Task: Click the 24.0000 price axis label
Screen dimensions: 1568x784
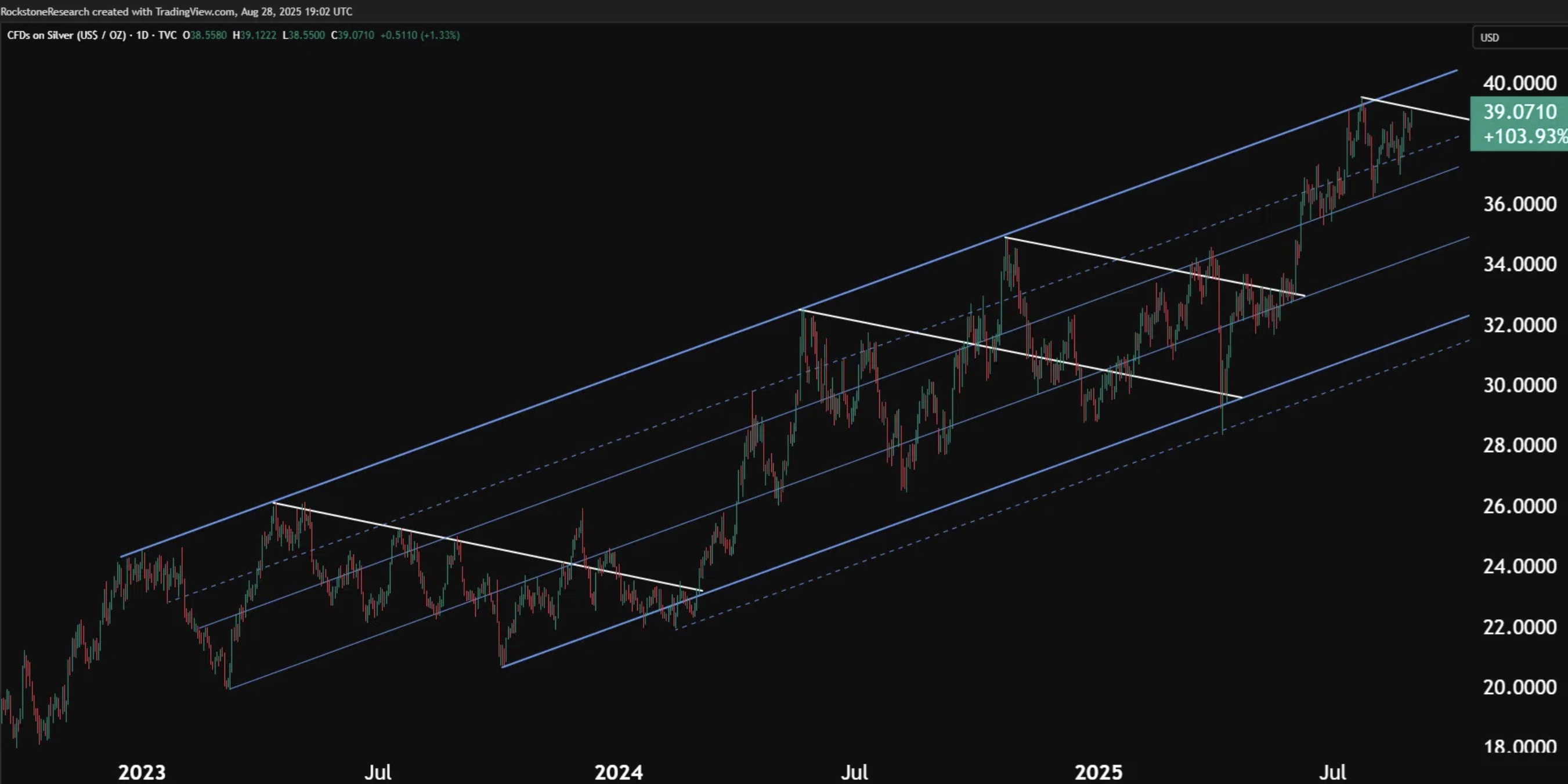Action: (x=1519, y=567)
